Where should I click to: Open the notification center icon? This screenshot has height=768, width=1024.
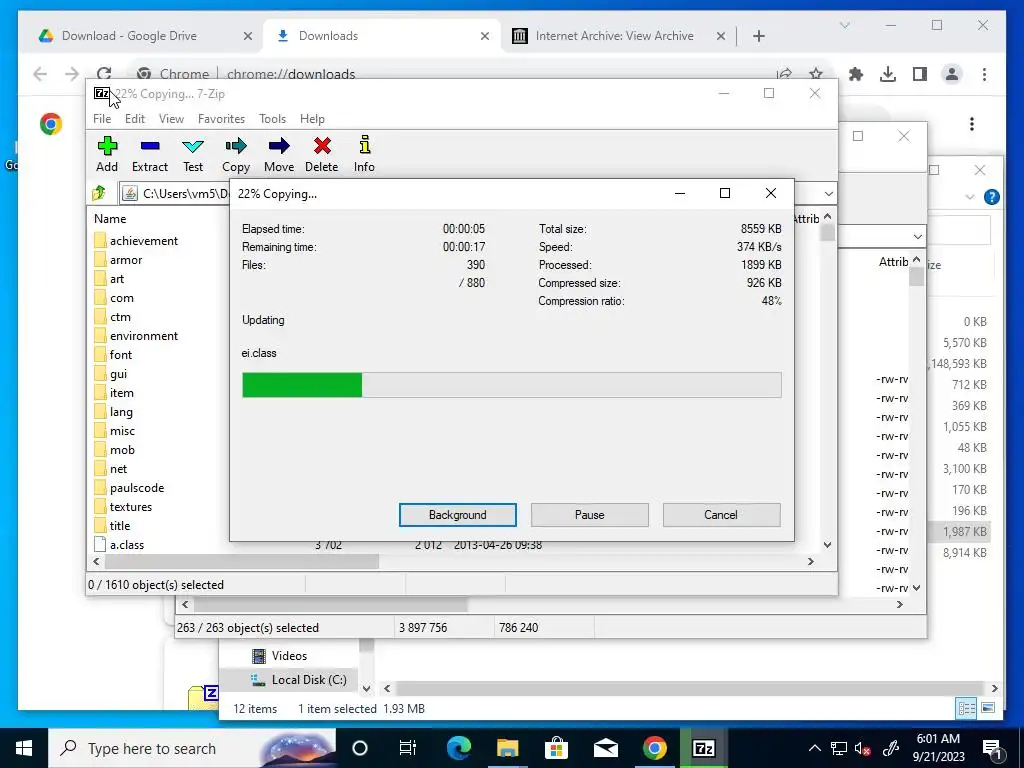click(x=992, y=748)
